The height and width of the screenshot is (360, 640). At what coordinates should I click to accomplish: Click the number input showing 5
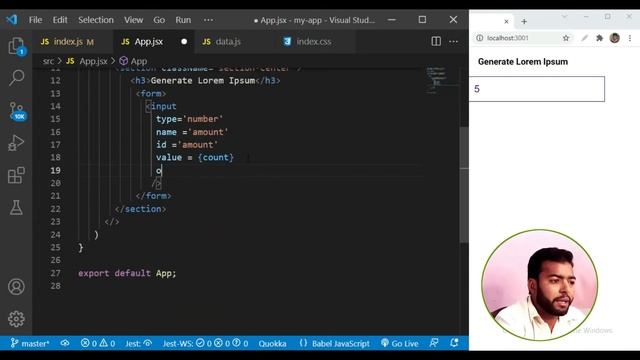tap(537, 89)
